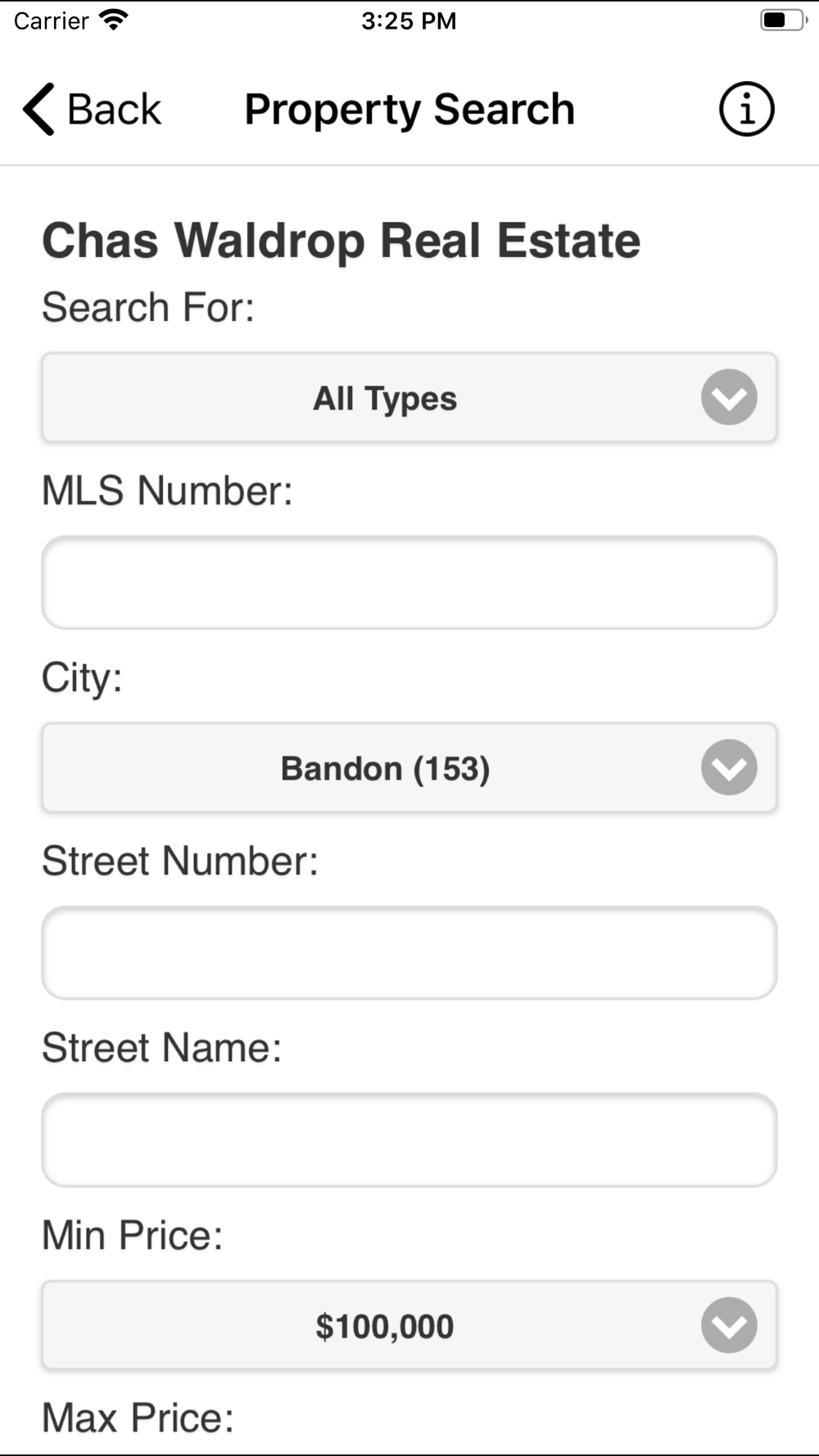Tap the Property Search title

pos(409,110)
